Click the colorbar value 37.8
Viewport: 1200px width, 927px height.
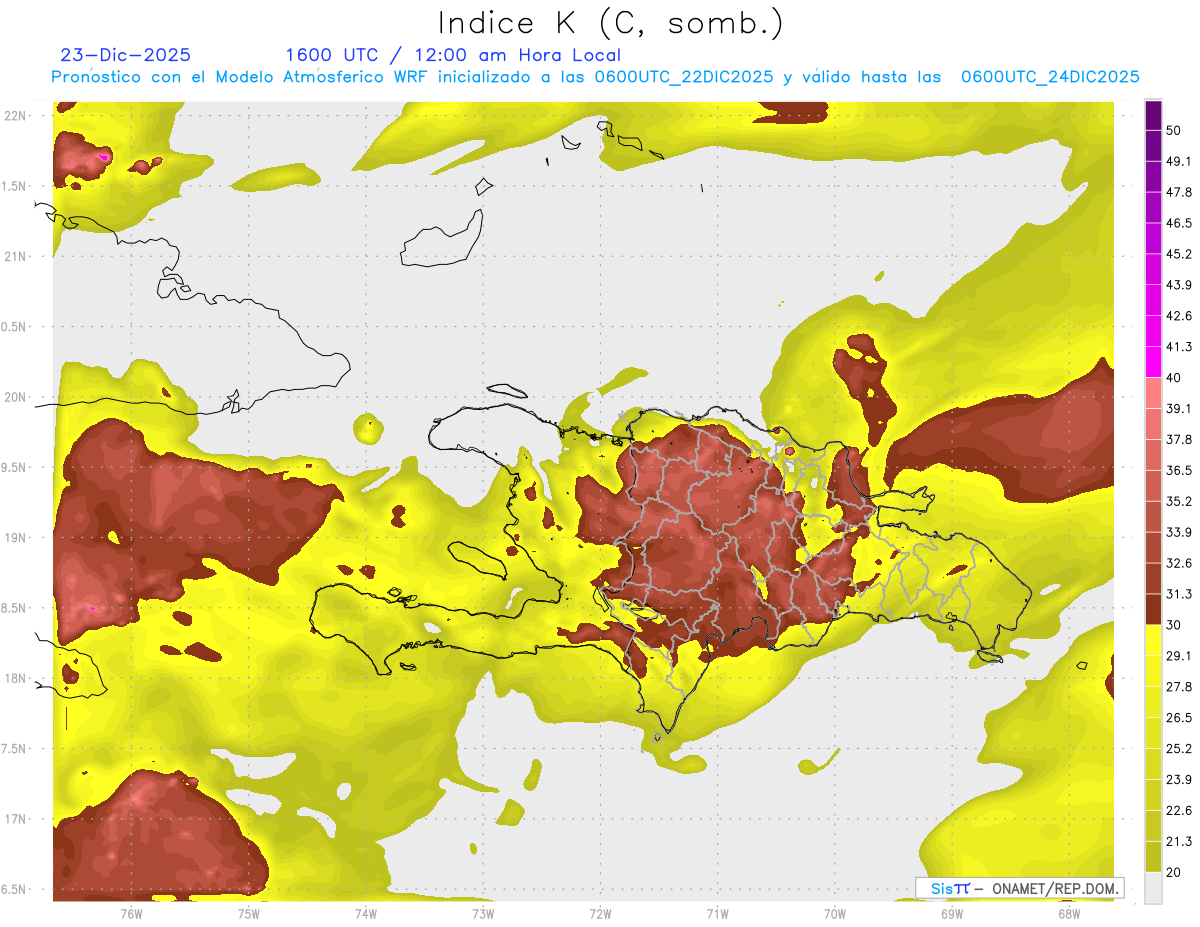(1179, 439)
